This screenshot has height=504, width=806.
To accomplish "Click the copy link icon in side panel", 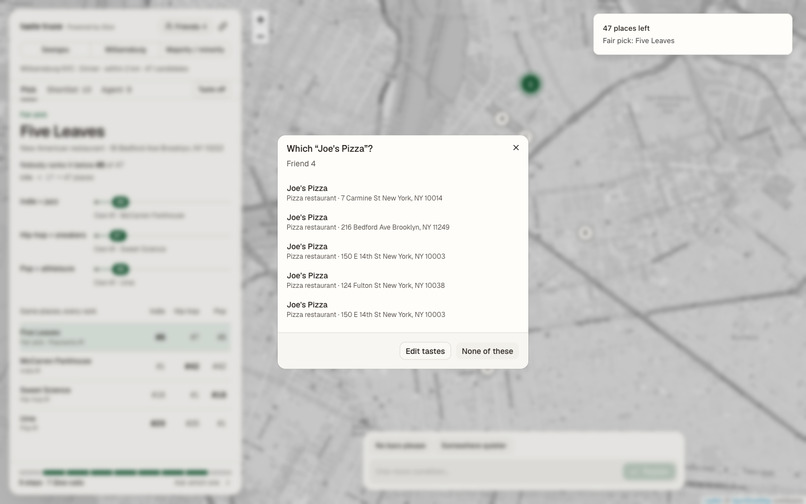I will pyautogui.click(x=223, y=26).
